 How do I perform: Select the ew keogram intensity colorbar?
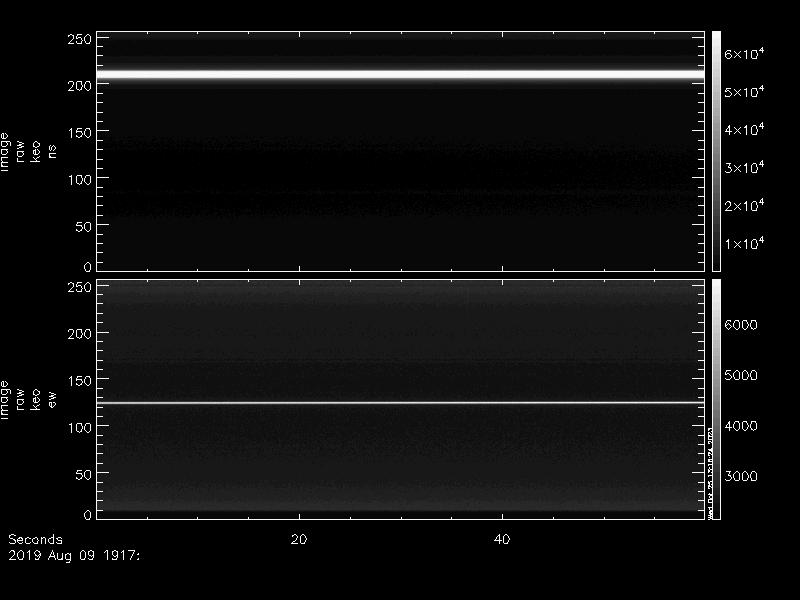(x=716, y=399)
